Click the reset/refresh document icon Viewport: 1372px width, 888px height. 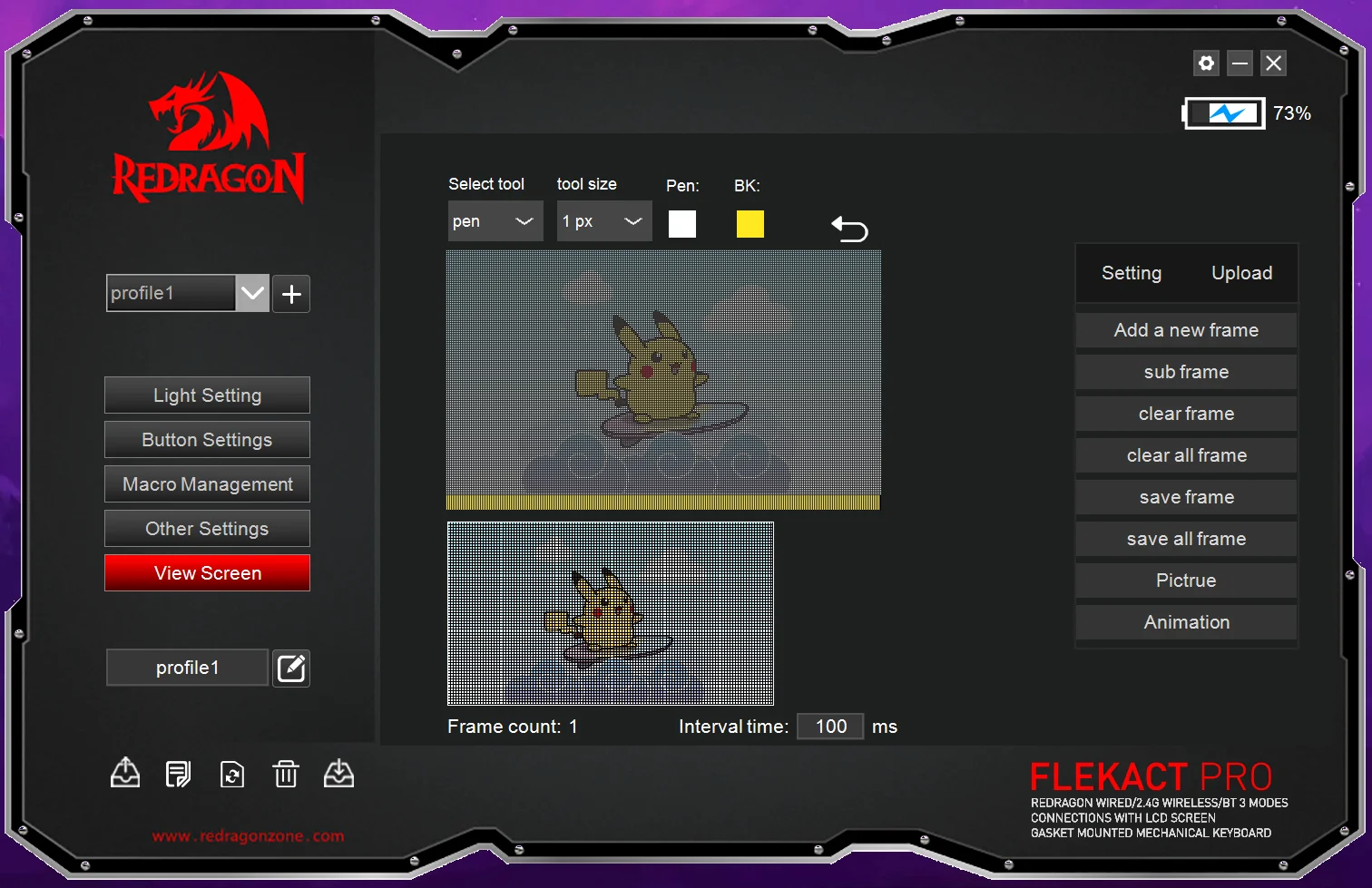(x=232, y=774)
